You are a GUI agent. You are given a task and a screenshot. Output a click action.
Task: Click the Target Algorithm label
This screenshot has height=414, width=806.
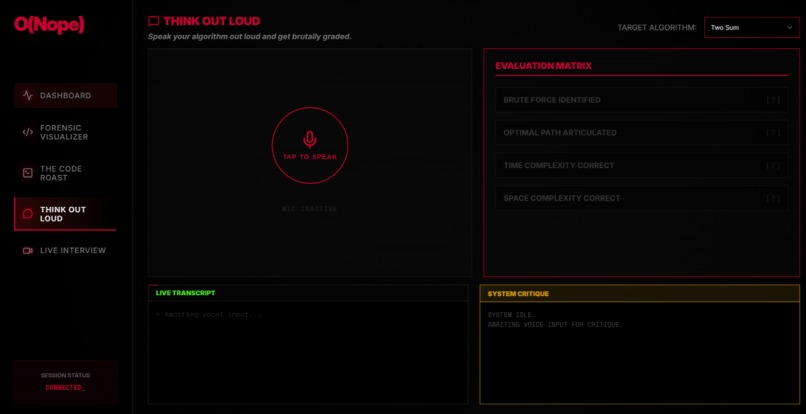click(x=657, y=28)
